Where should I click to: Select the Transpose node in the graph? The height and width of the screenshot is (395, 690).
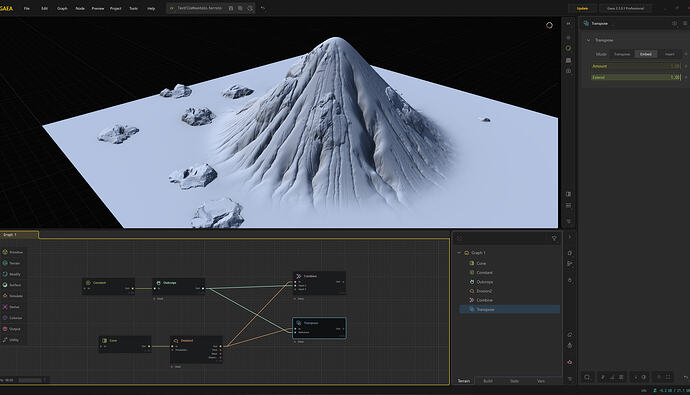[319, 328]
